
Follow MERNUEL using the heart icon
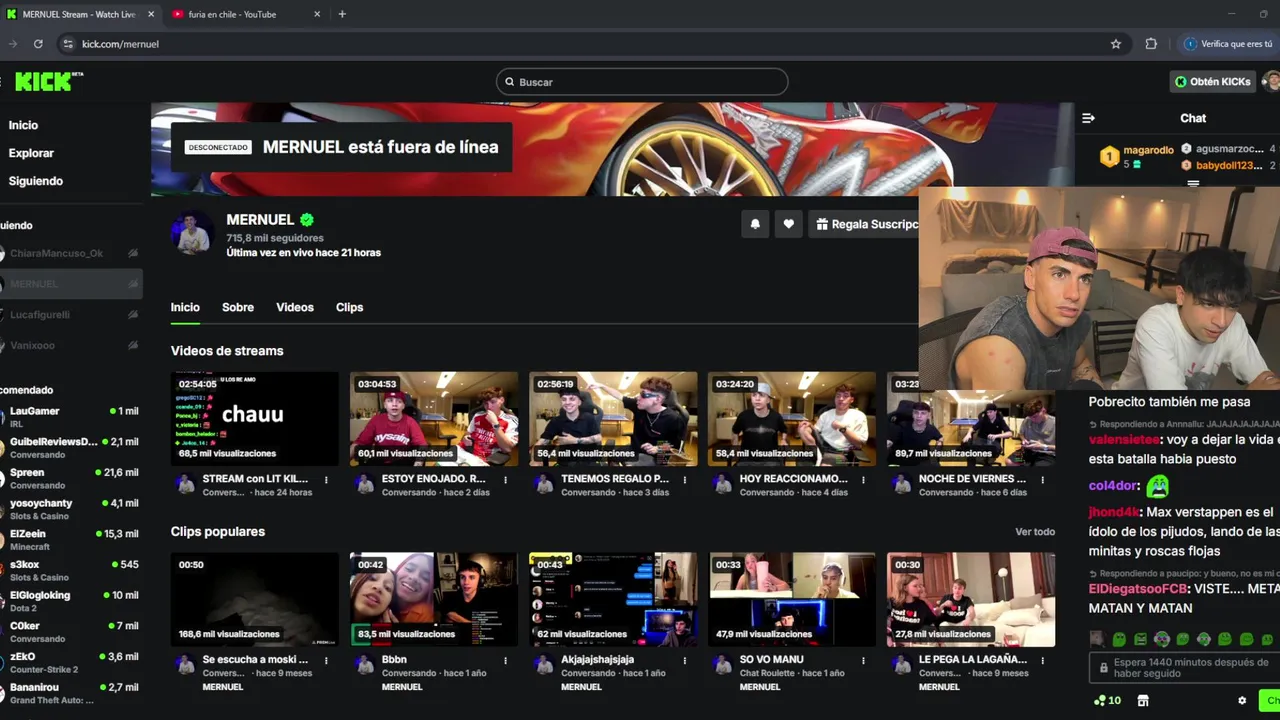coord(788,224)
